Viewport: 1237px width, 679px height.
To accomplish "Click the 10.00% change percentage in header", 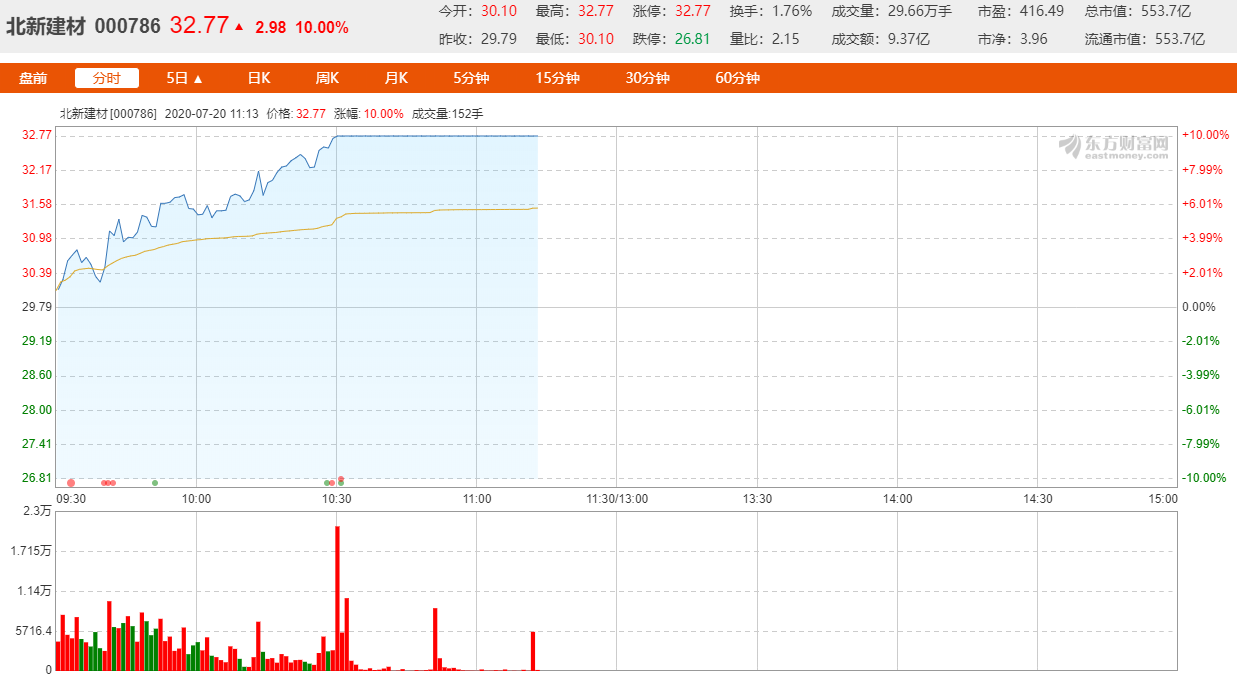I will coord(324,27).
